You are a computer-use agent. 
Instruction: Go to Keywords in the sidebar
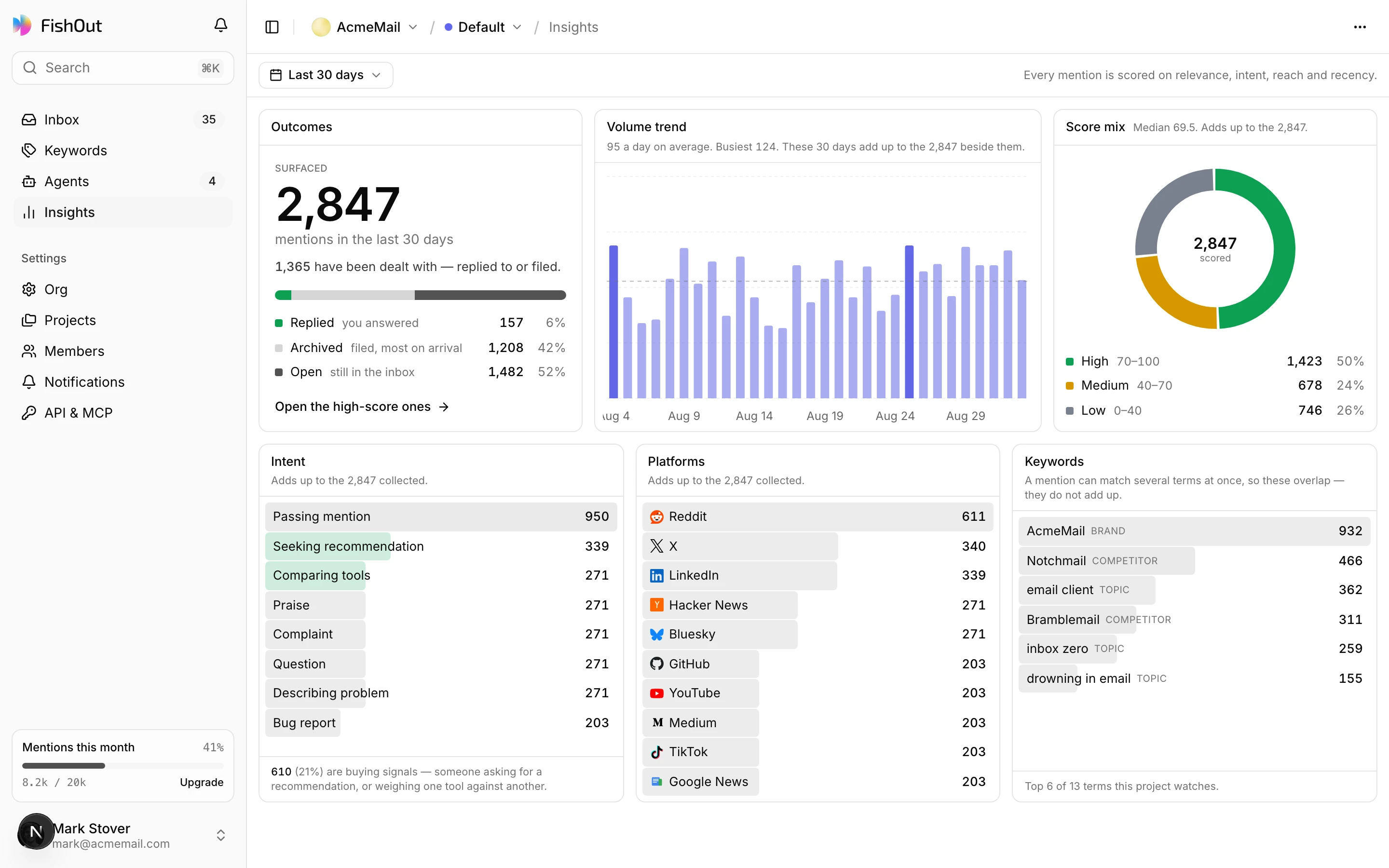click(122, 150)
